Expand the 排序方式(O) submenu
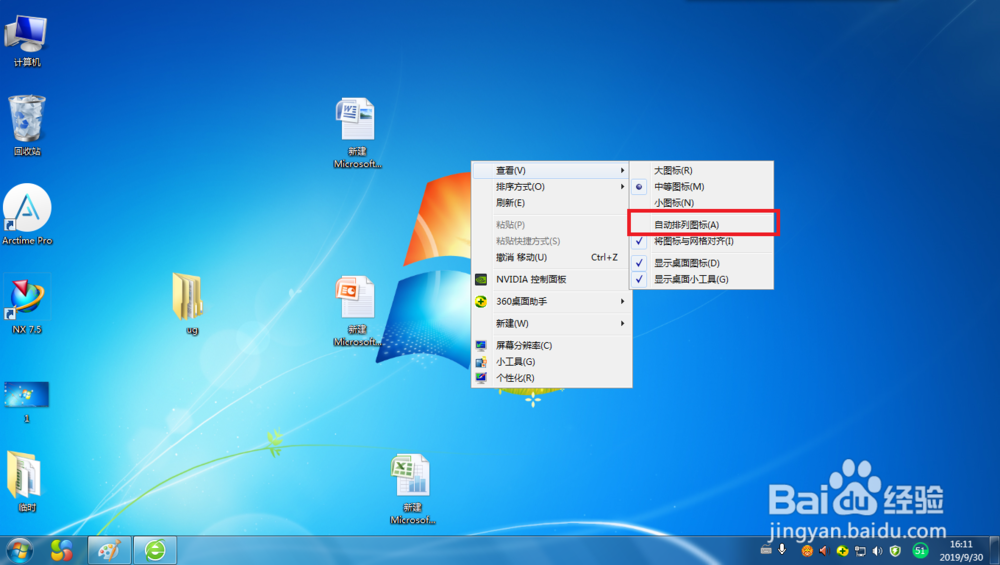This screenshot has width=1000, height=565. click(x=552, y=186)
